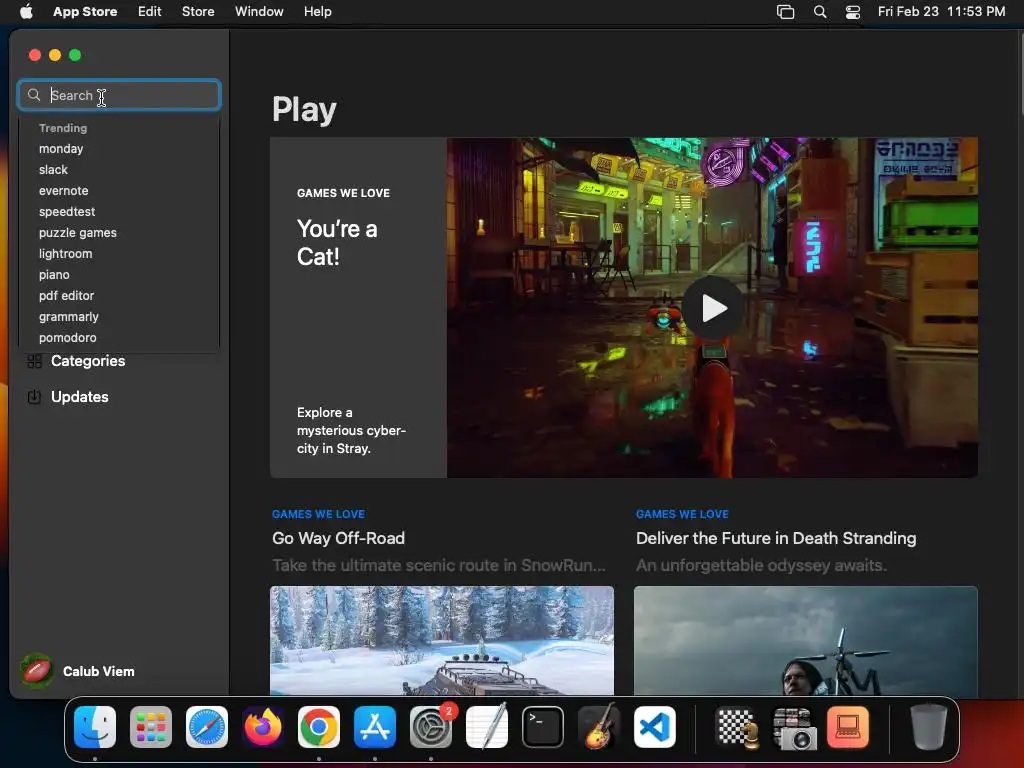Select trending search 'puzzle games'
The height and width of the screenshot is (768, 1024).
click(x=78, y=232)
